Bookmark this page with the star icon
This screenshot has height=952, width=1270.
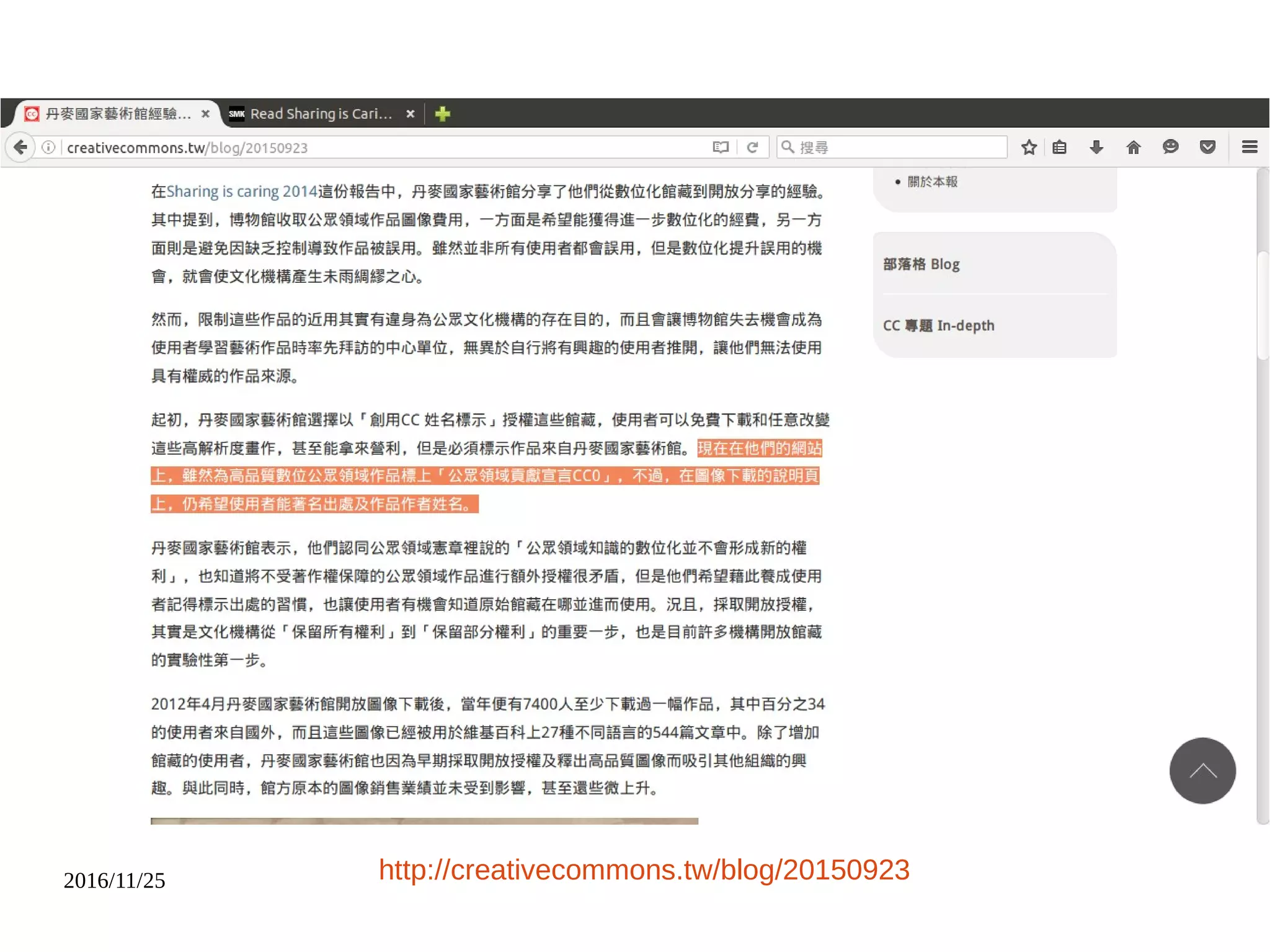click(1029, 147)
